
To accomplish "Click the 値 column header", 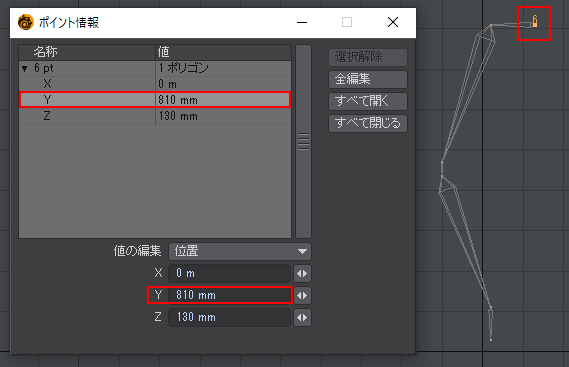I will click(224, 52).
